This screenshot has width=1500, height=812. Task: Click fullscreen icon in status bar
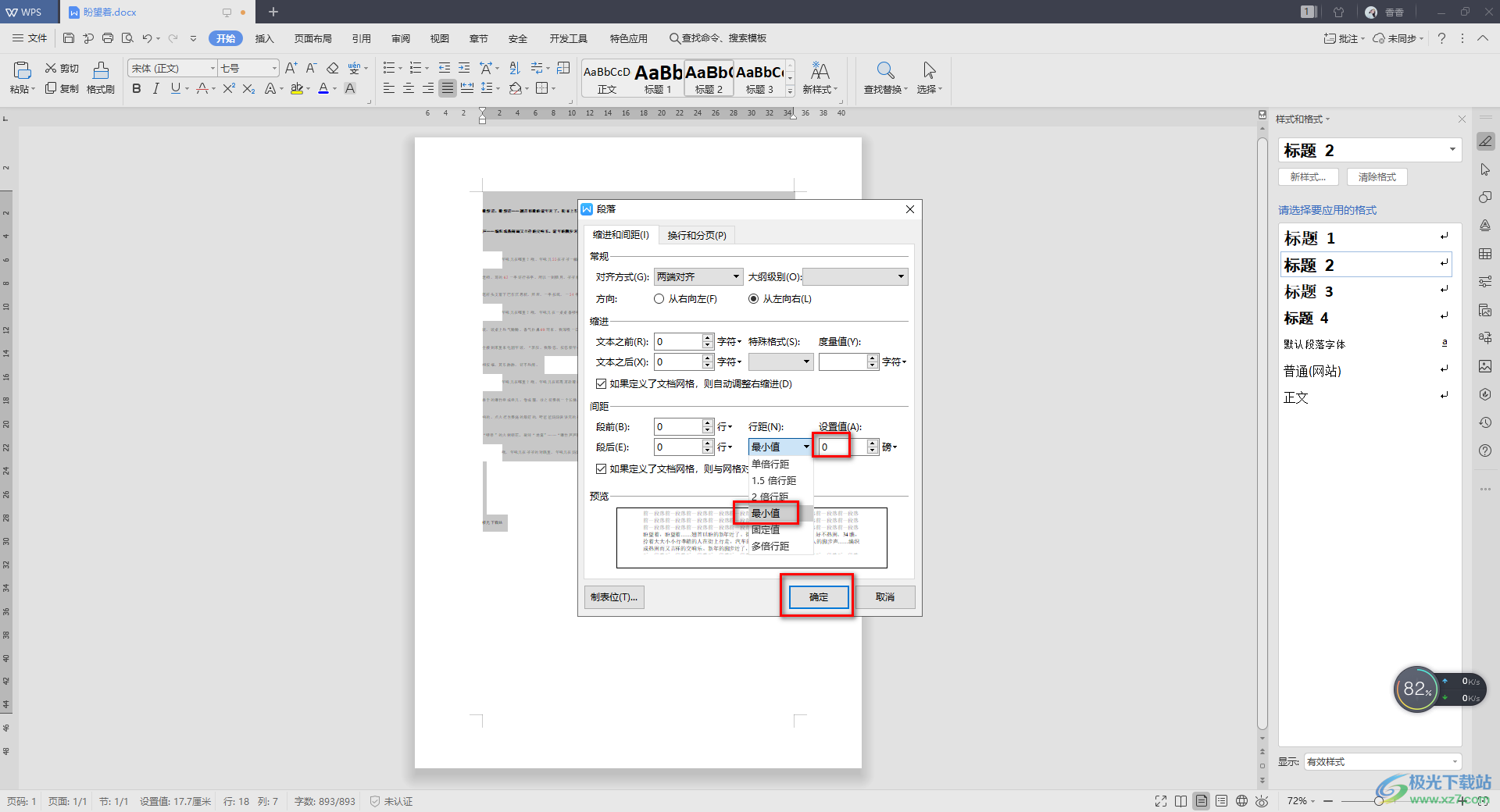coord(1161,801)
